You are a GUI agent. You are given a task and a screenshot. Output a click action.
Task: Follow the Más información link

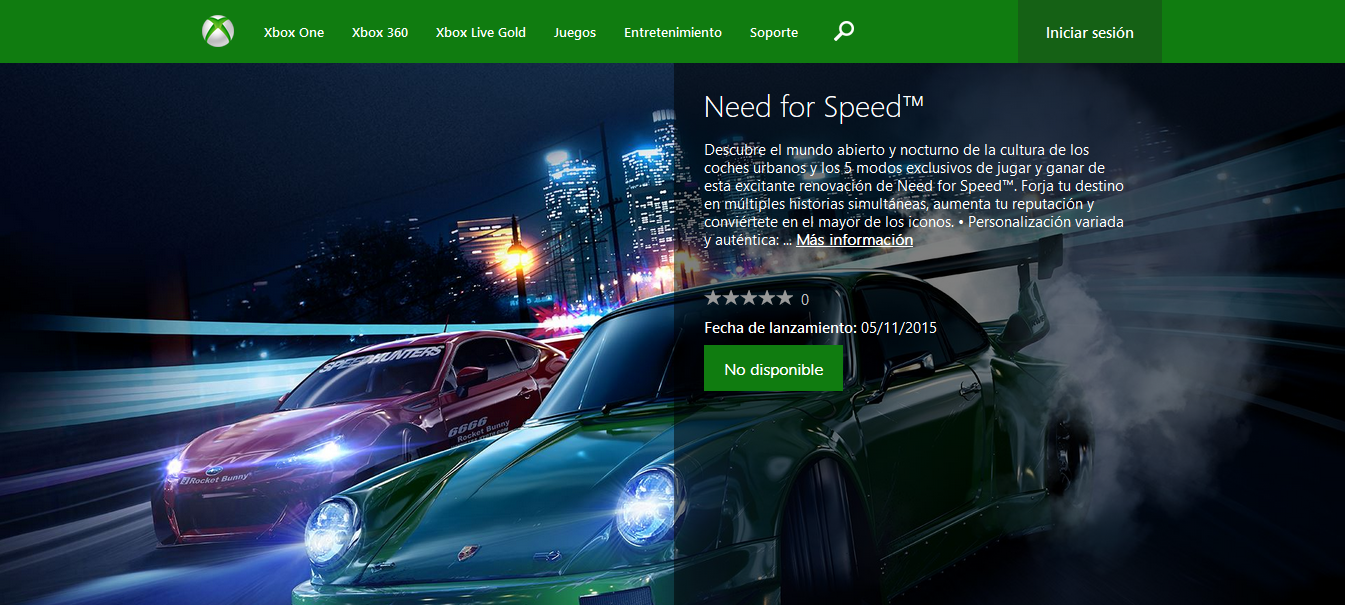855,240
